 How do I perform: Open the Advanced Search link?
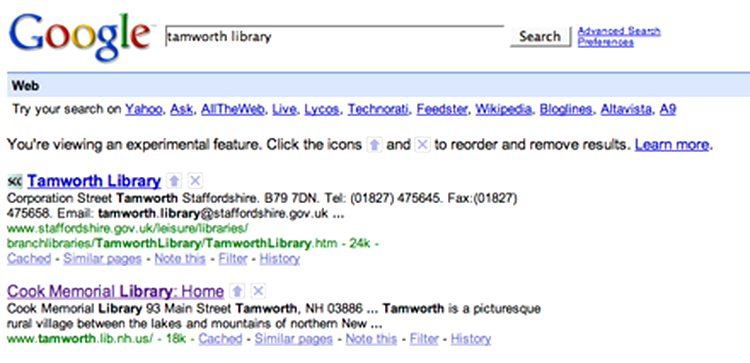[619, 32]
